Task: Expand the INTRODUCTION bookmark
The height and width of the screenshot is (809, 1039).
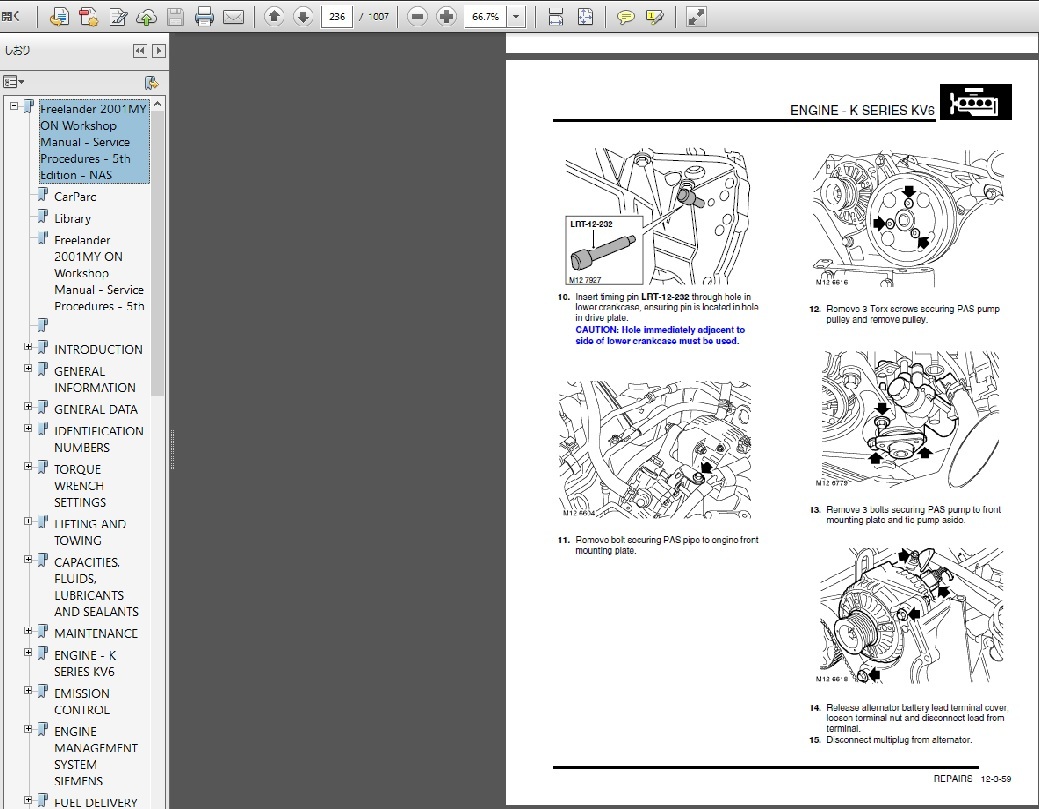Action: tap(28, 347)
